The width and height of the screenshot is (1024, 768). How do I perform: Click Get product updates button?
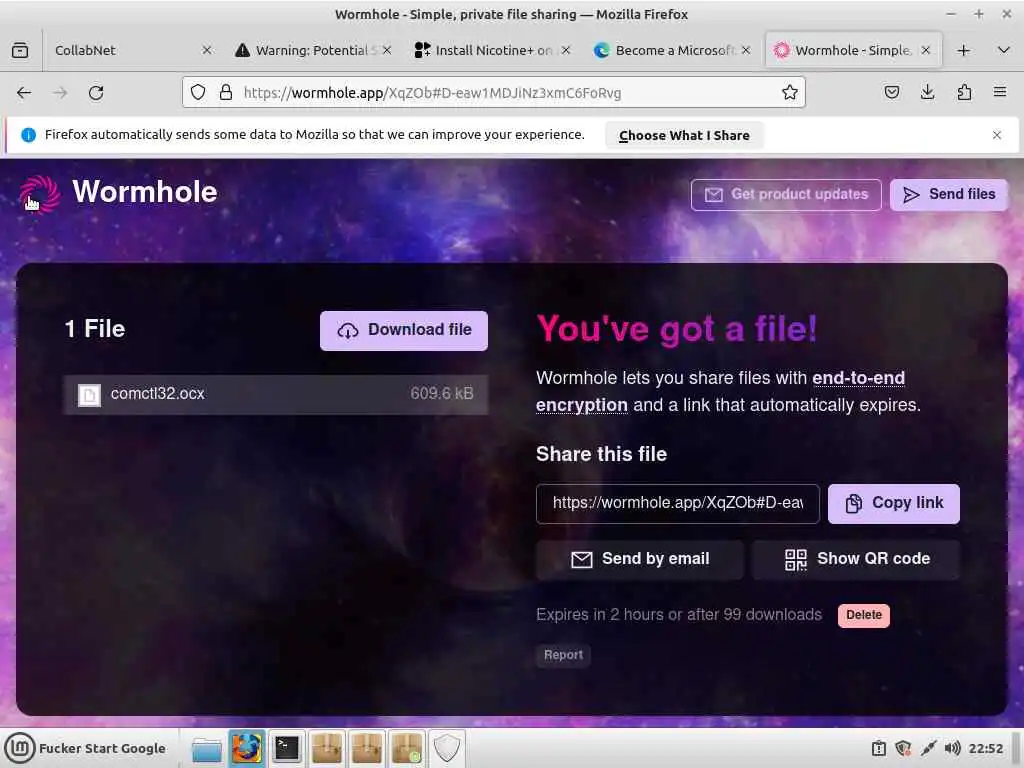(786, 195)
